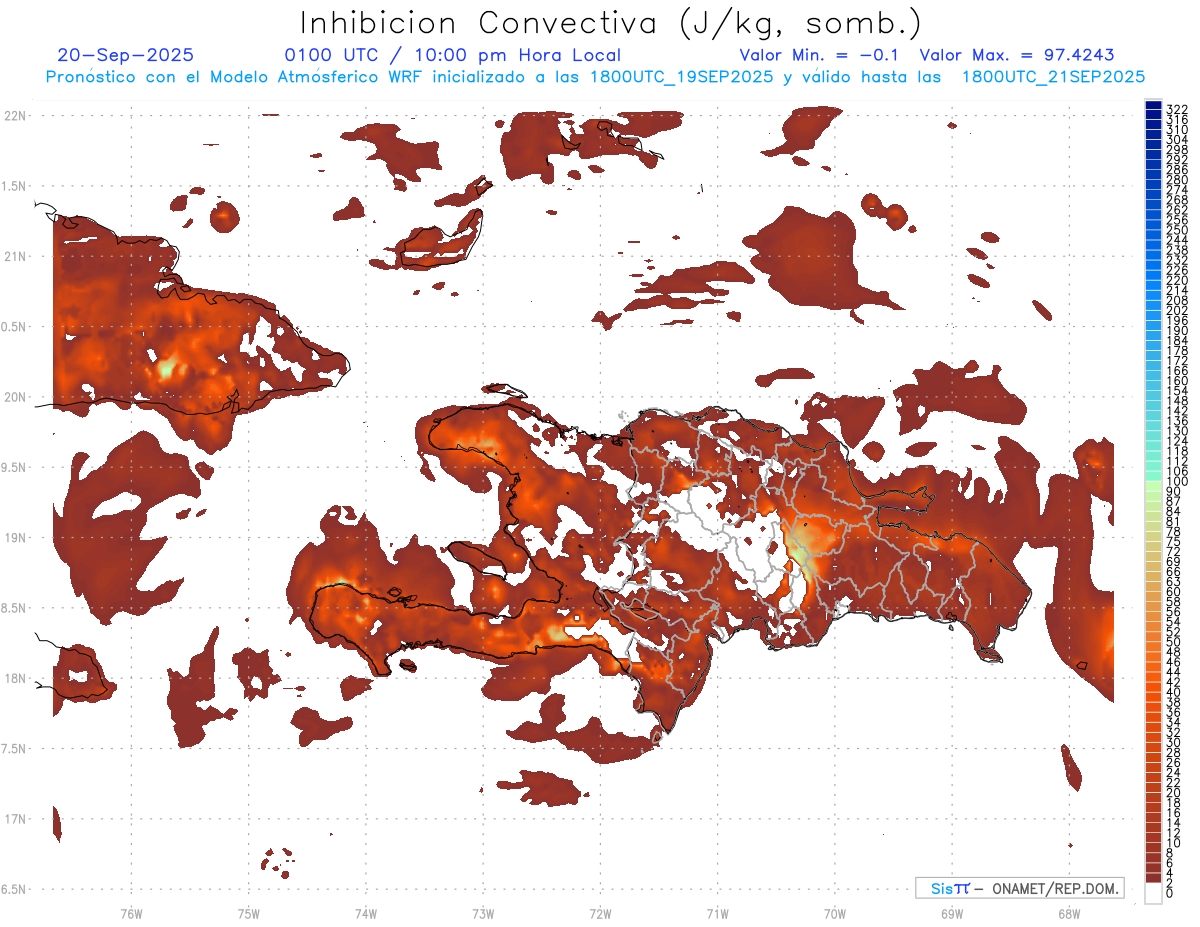This screenshot has height=927, width=1200.
Task: Click the '69W' longitude label
Action: (x=951, y=913)
